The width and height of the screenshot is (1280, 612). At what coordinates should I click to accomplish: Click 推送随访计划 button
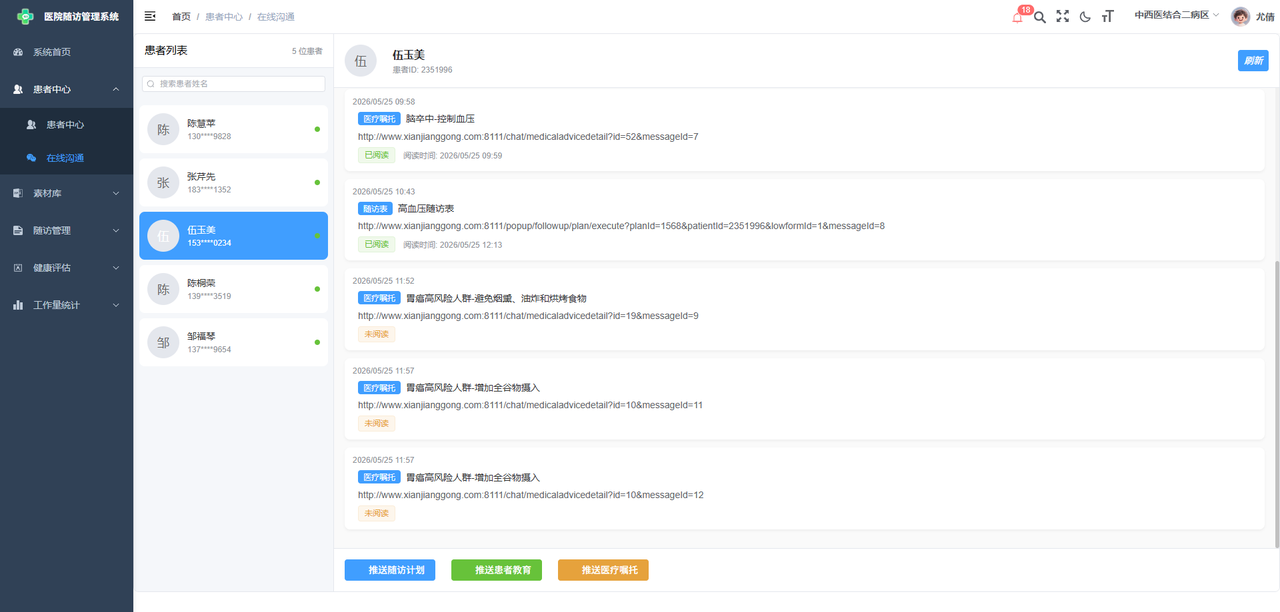pyautogui.click(x=390, y=570)
